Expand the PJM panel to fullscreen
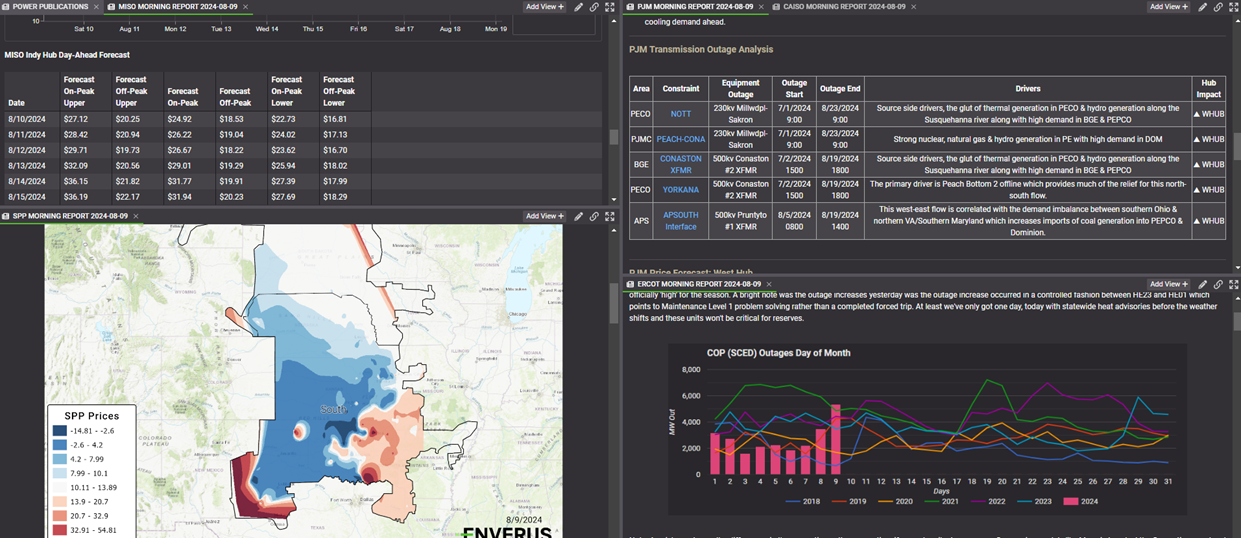 click(1234, 7)
